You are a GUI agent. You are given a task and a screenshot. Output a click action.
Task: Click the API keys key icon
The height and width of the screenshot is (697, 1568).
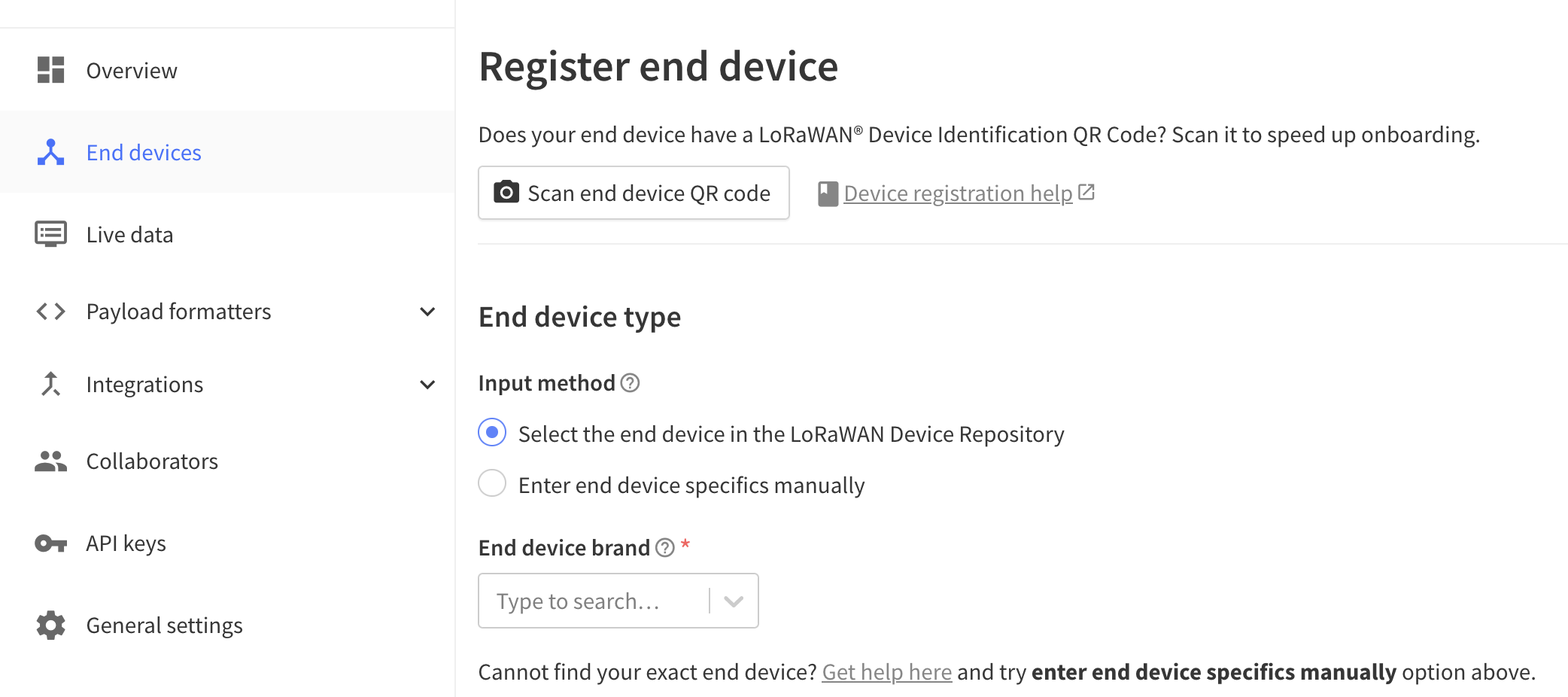pyautogui.click(x=50, y=543)
